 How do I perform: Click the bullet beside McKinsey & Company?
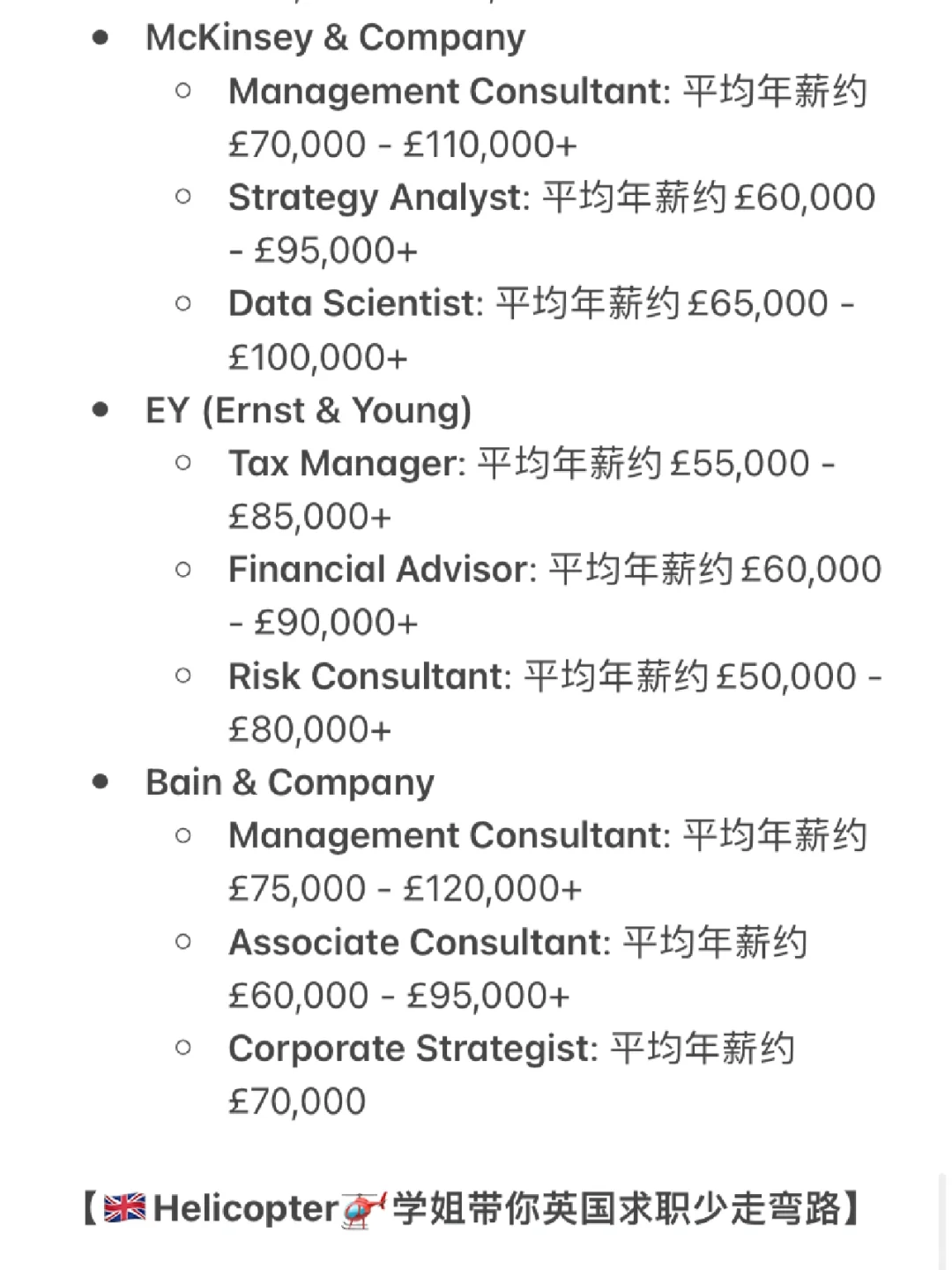pos(100,38)
